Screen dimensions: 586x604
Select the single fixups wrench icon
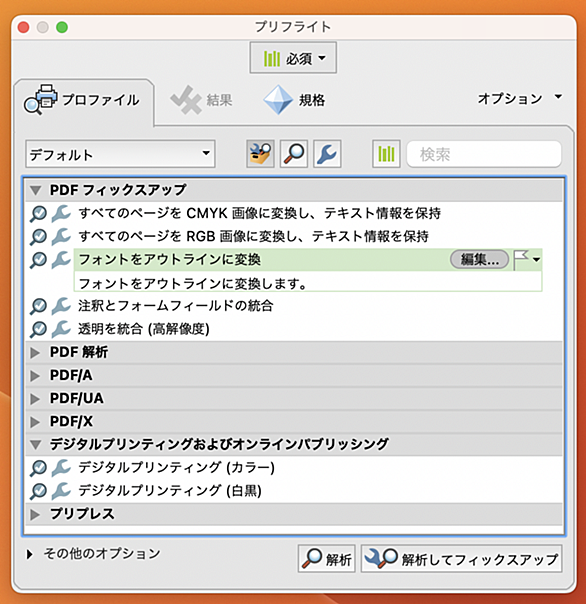point(327,154)
